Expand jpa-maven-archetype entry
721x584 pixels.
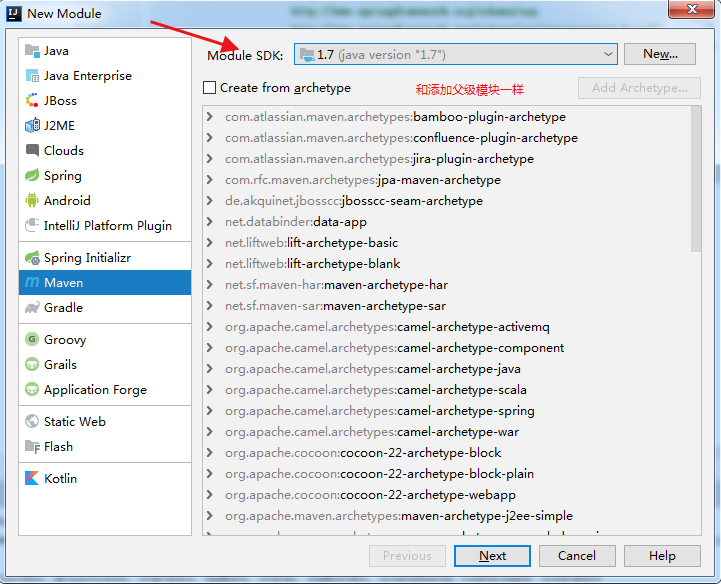[x=210, y=179]
